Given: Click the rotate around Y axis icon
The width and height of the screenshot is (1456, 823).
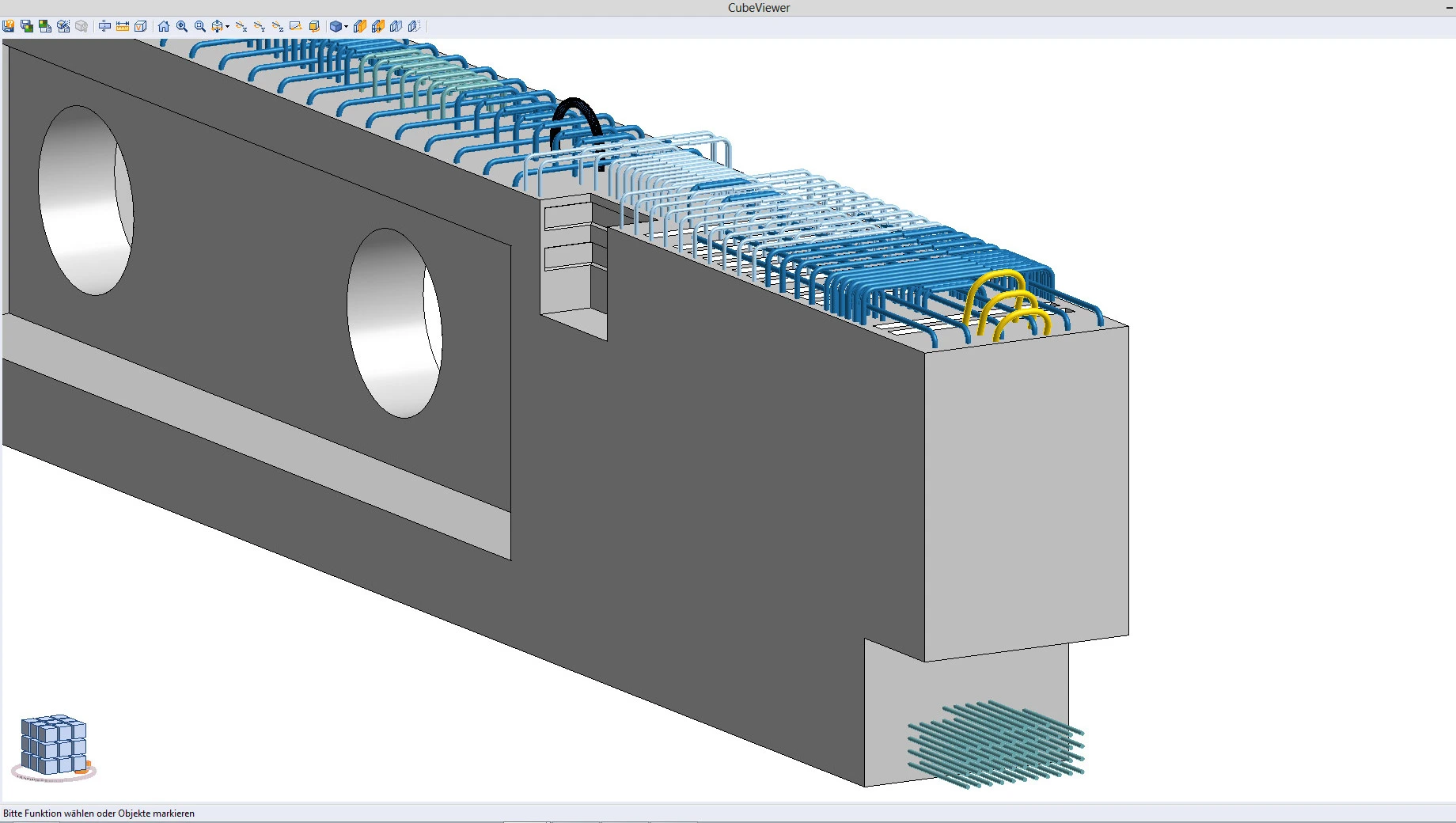Looking at the screenshot, I should coord(260,26).
